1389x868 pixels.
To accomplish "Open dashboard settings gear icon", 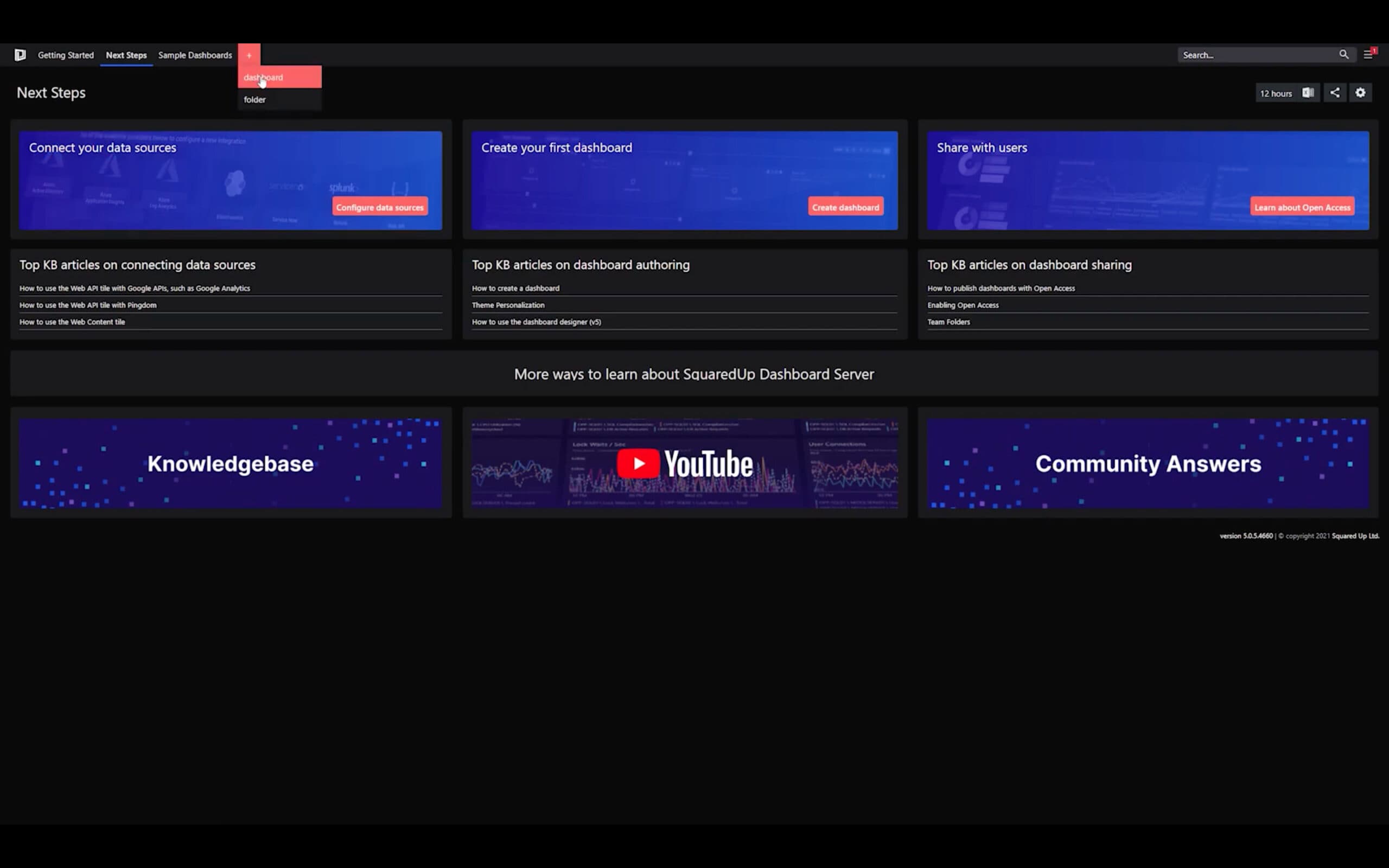I will 1360,92.
